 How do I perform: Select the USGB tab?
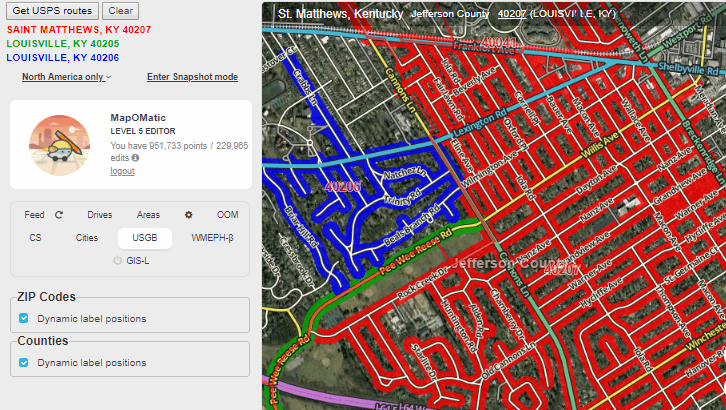click(144, 238)
